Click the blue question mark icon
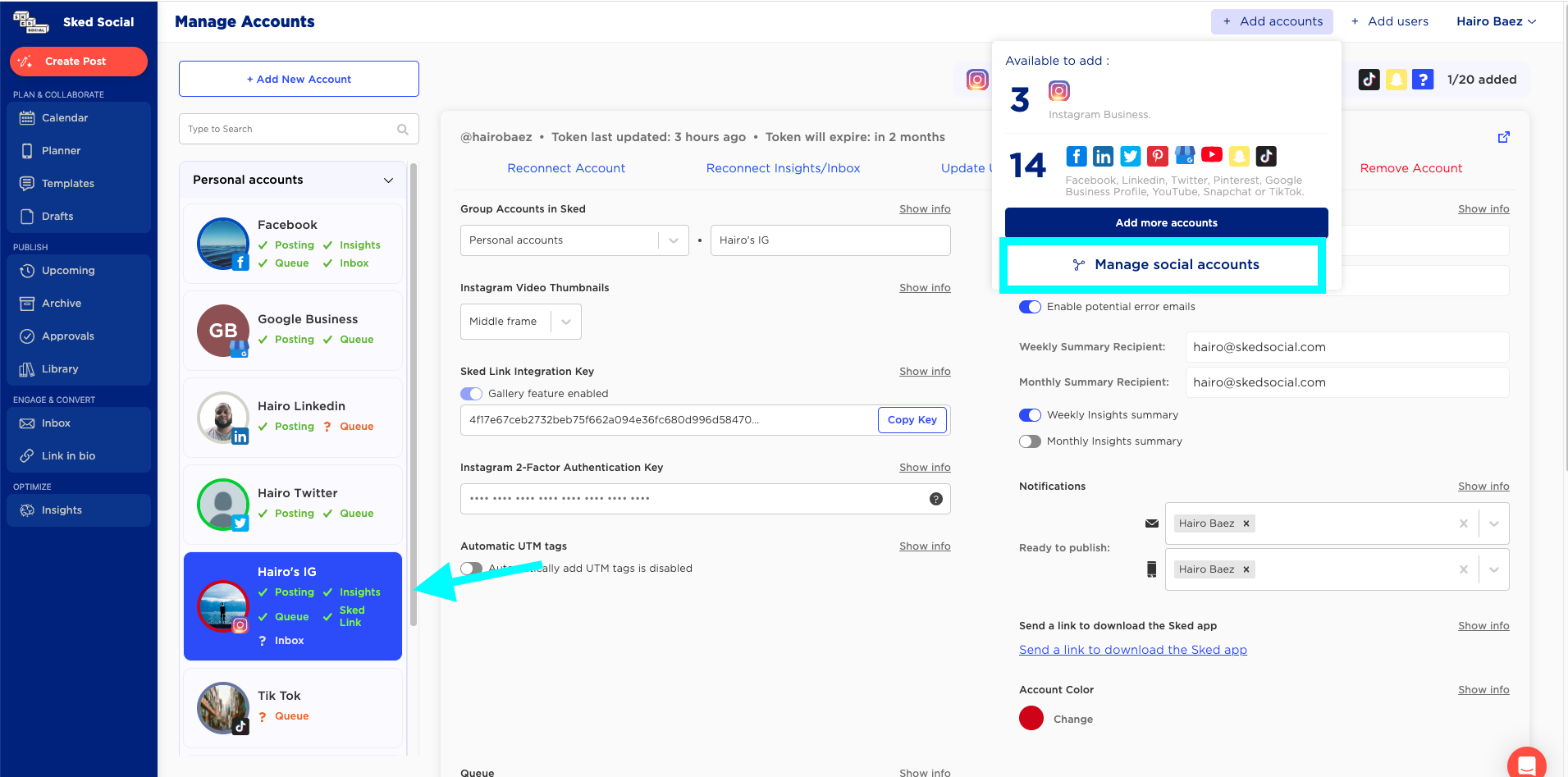This screenshot has height=777, width=1568. 1424,80
